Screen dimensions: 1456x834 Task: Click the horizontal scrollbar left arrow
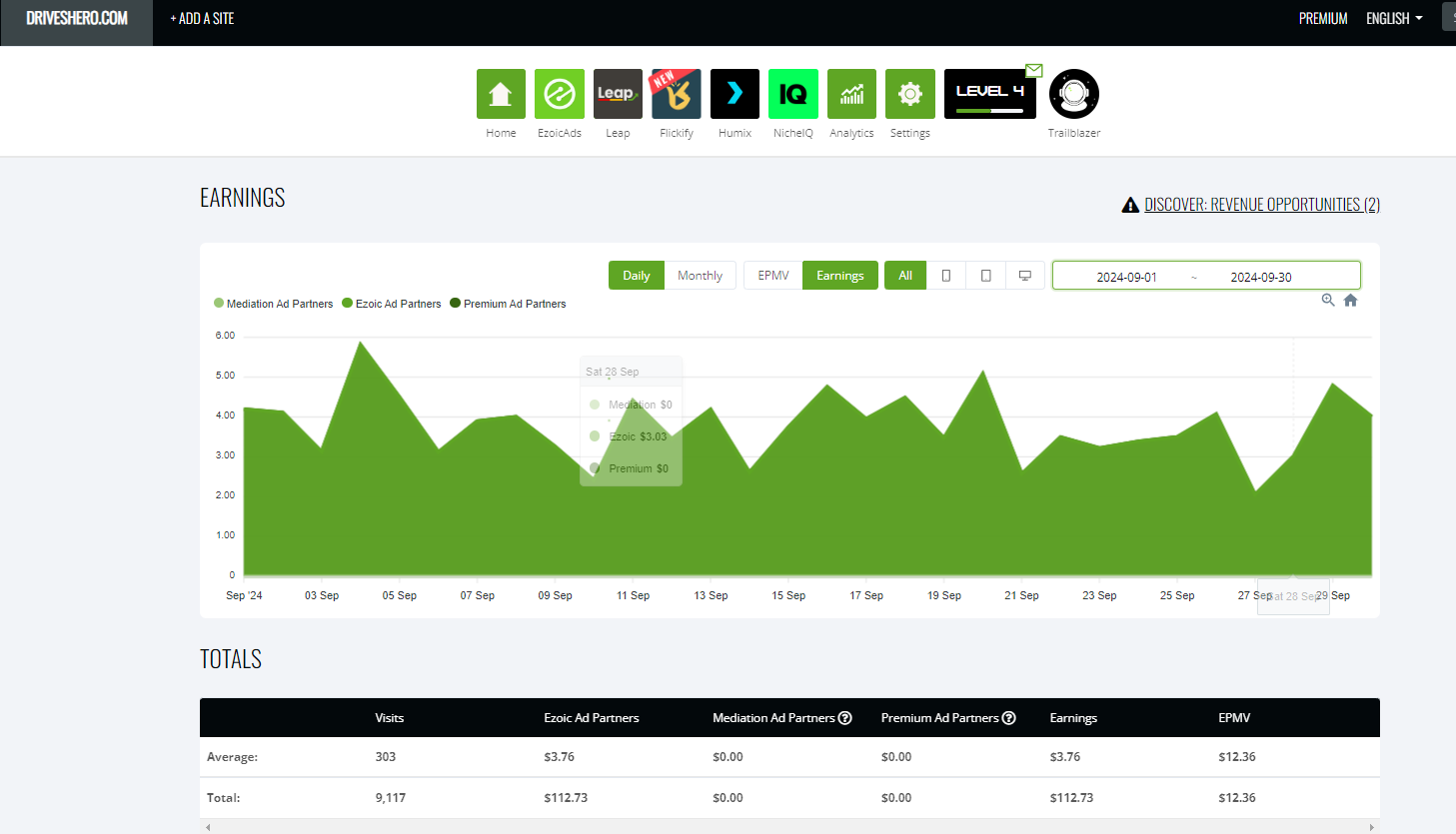click(208, 827)
